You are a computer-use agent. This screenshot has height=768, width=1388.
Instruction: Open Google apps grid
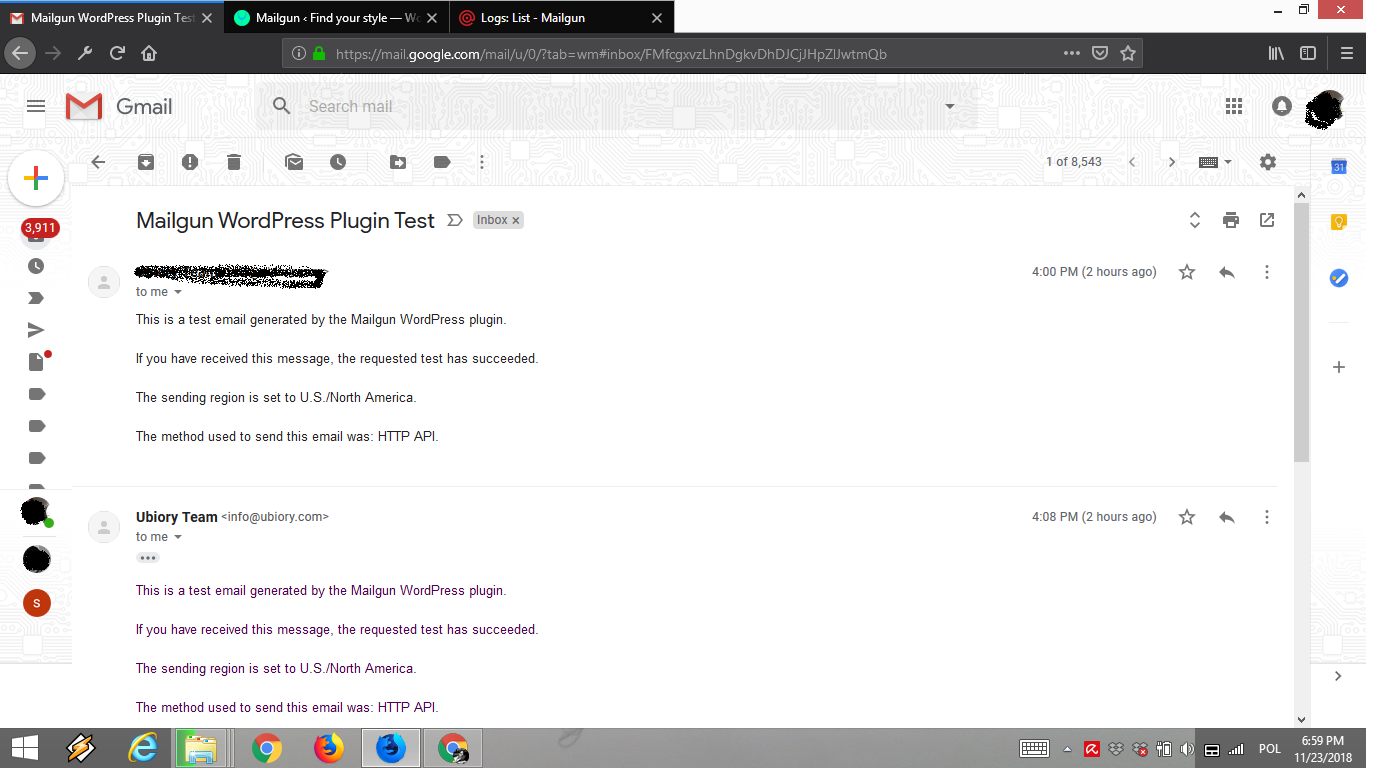pos(1234,106)
